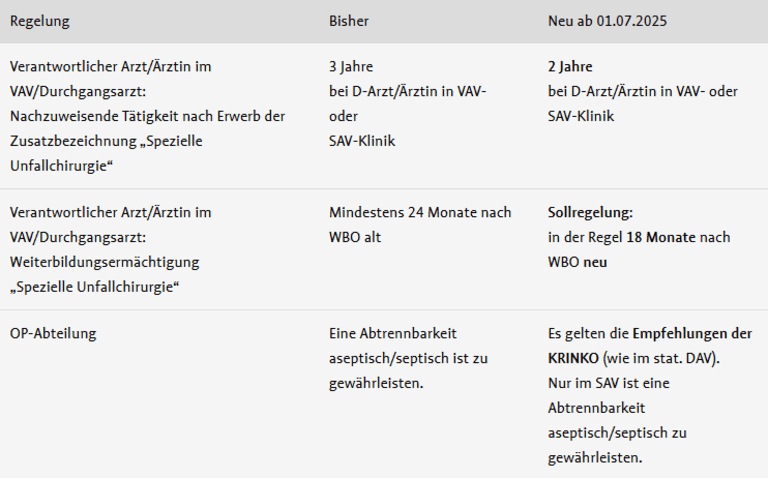Click "SAV-Klinik" in the Bisher column

coord(362,141)
